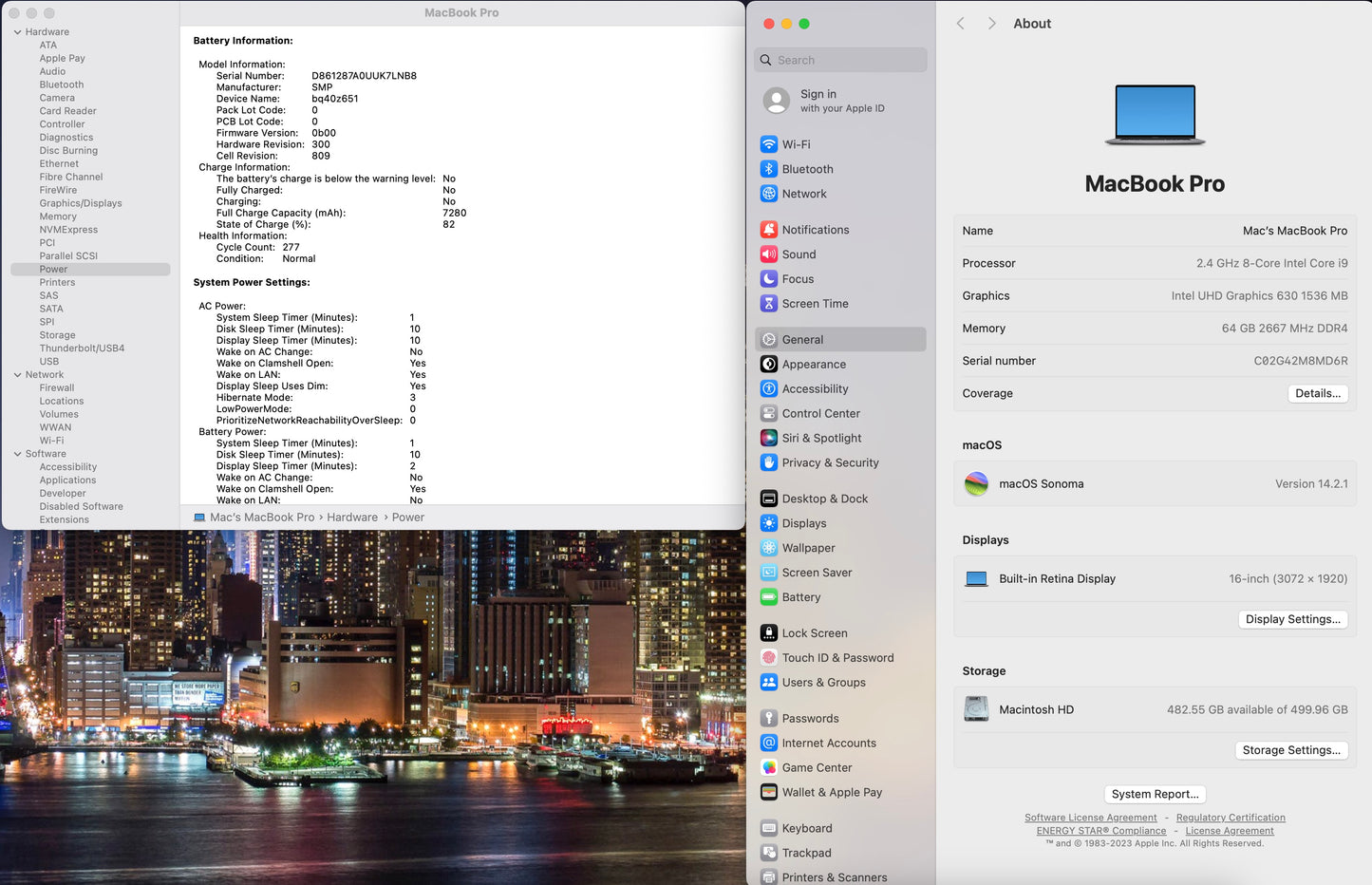Select Thunderbolt/USB4 tree item
Screen dimensions: 1372x885
[x=82, y=348]
